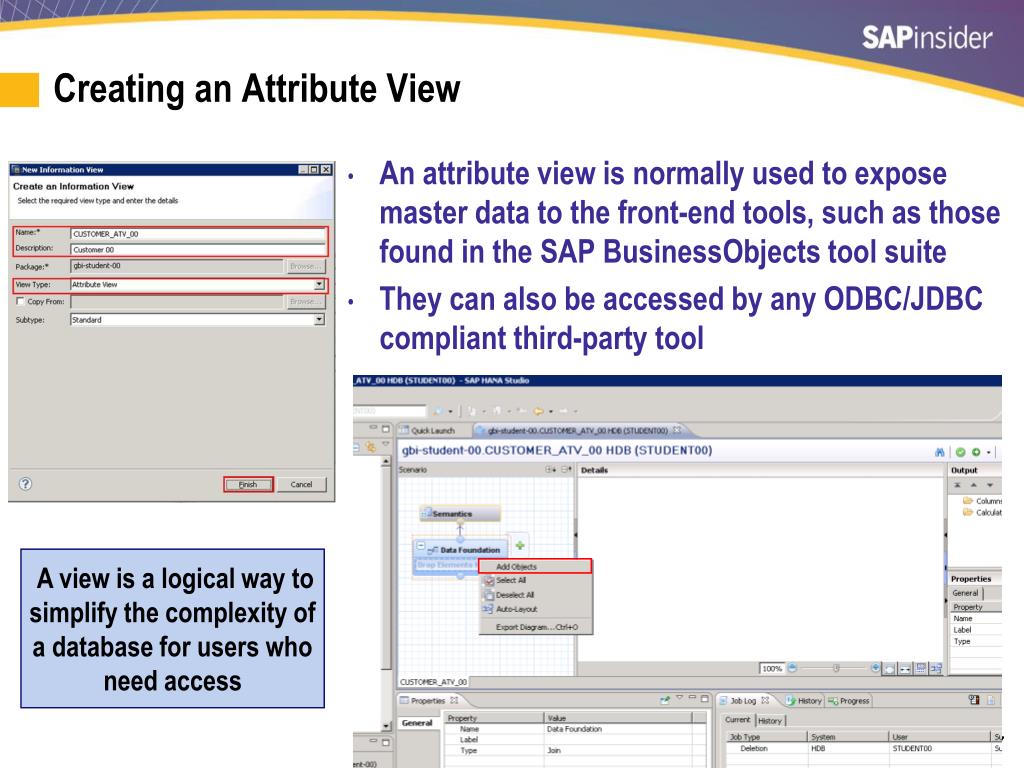Click the binoculars find icon in the editor header
Image resolution: width=1024 pixels, height=768 pixels.
click(x=940, y=452)
